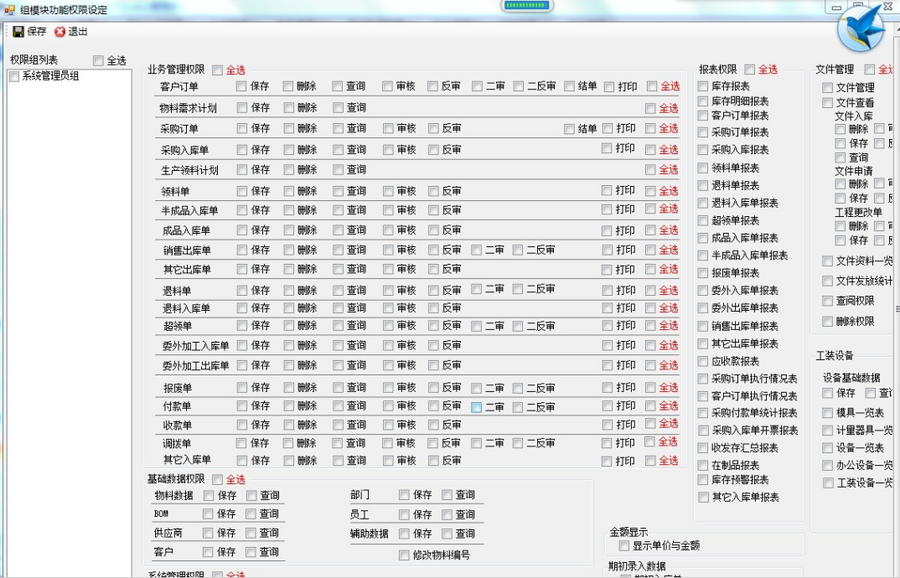This screenshot has width=900, height=578.
Task: Click the green indicator at the top center
Action: (x=525, y=7)
